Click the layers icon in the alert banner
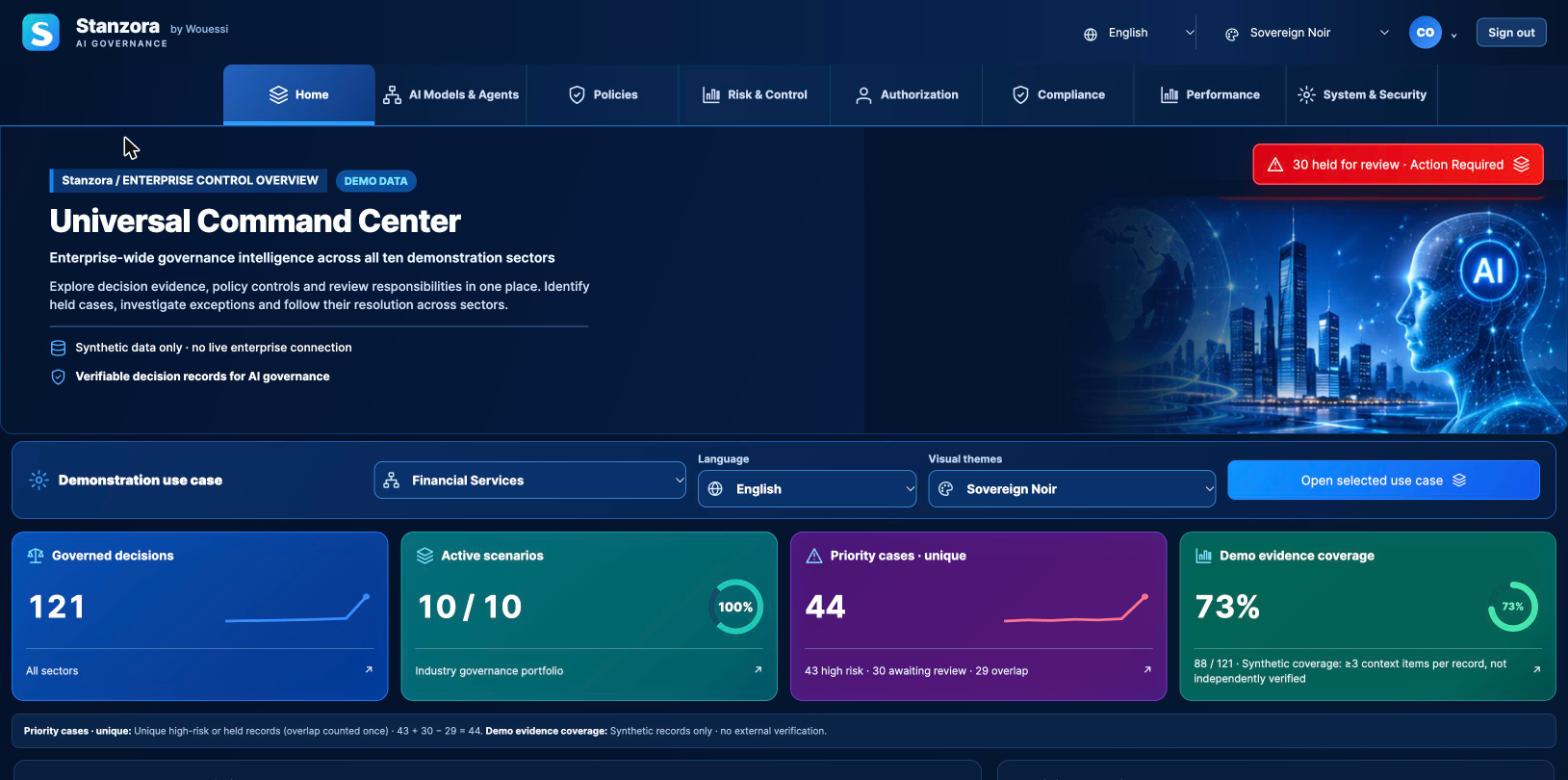Image resolution: width=1568 pixels, height=780 pixels. (x=1521, y=164)
